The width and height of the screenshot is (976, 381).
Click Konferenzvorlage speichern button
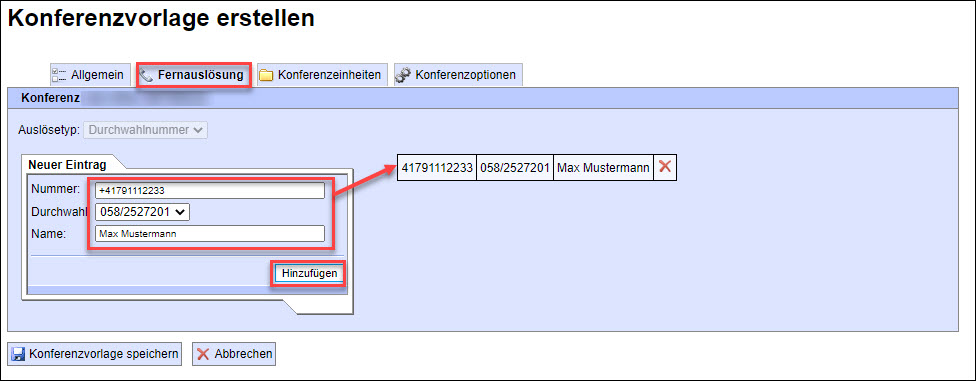[x=95, y=354]
